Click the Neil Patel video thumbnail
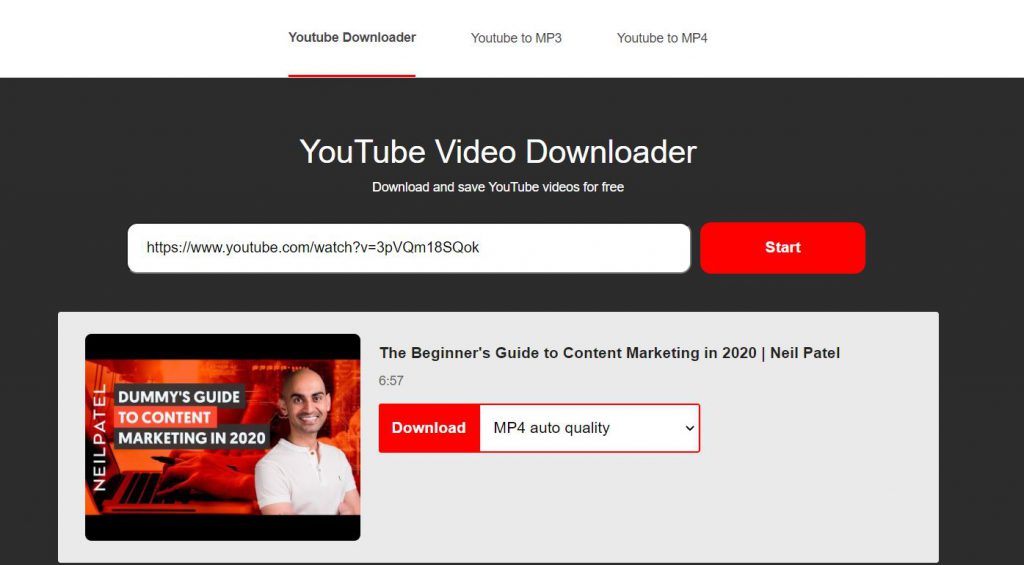The width and height of the screenshot is (1024, 565). pos(222,437)
